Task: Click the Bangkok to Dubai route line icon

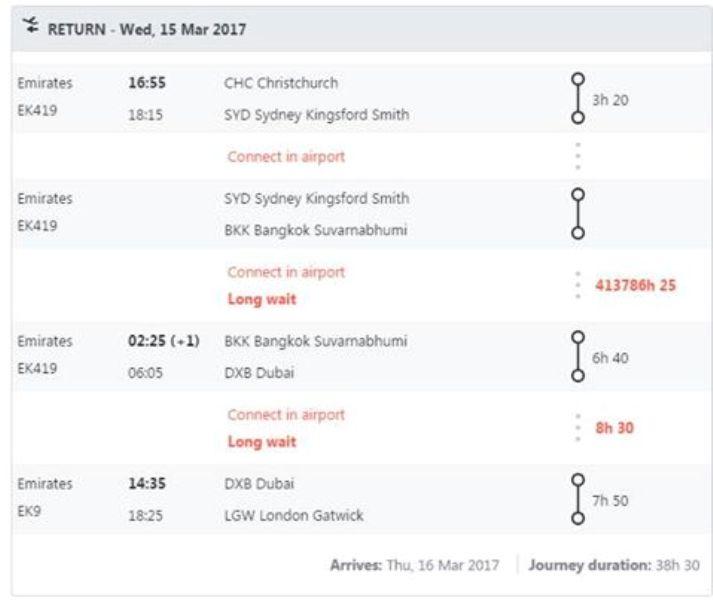Action: pos(577,356)
